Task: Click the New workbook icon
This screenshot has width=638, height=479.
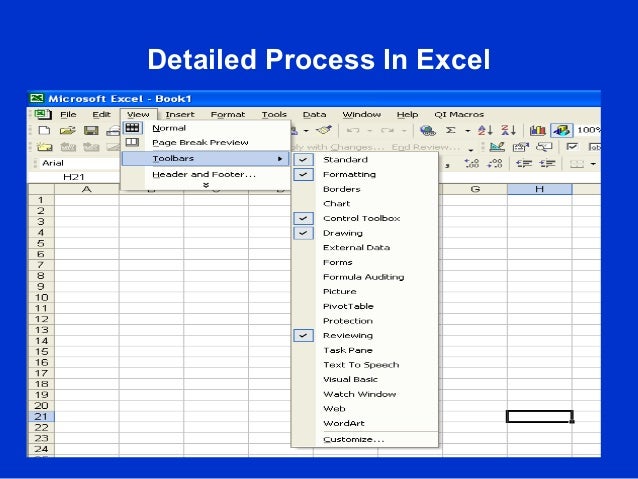Action: click(44, 131)
